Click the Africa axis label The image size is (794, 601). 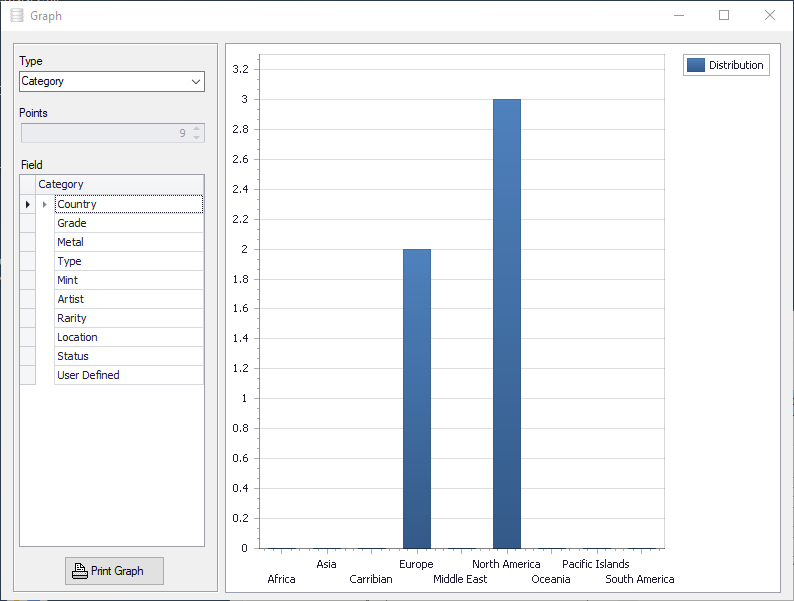point(281,579)
